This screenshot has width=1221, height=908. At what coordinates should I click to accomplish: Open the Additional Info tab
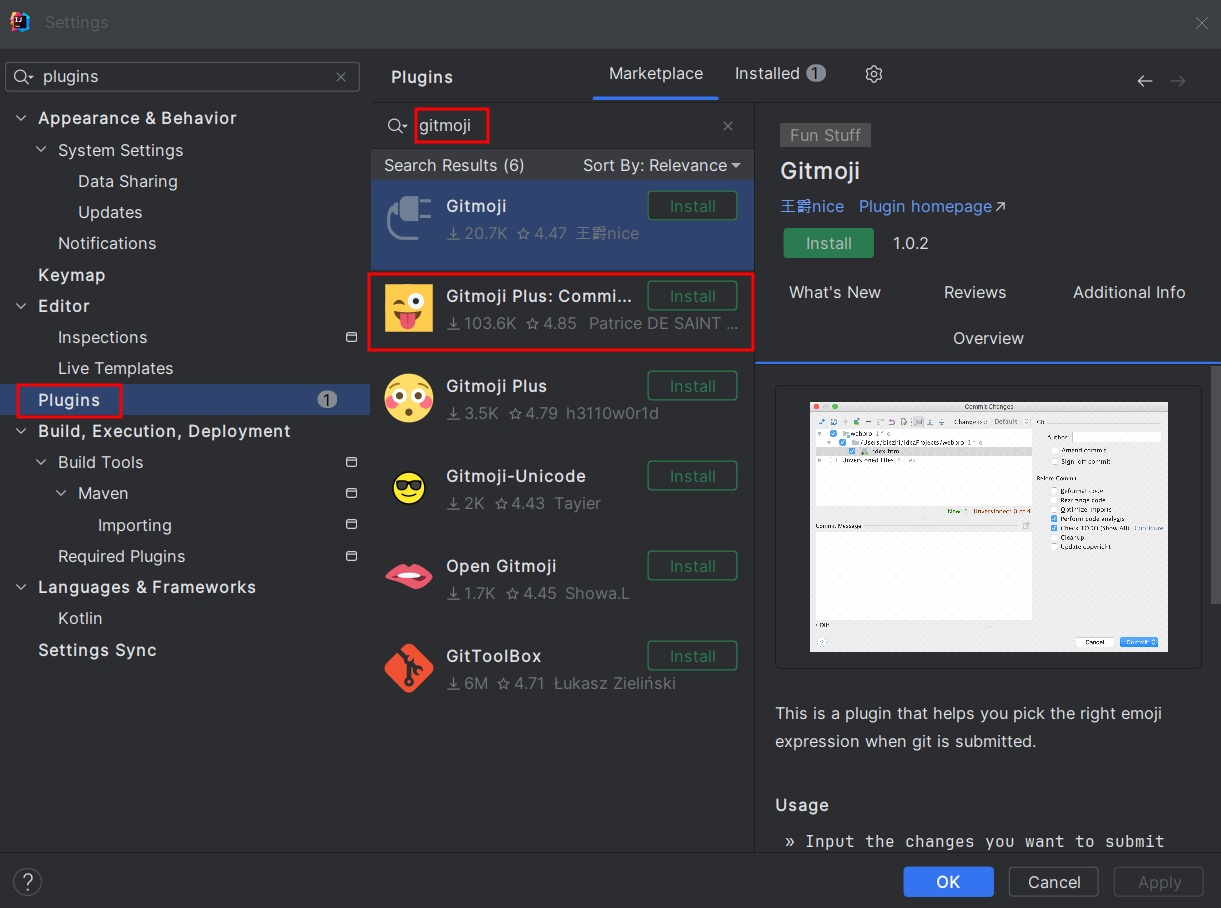[1129, 292]
